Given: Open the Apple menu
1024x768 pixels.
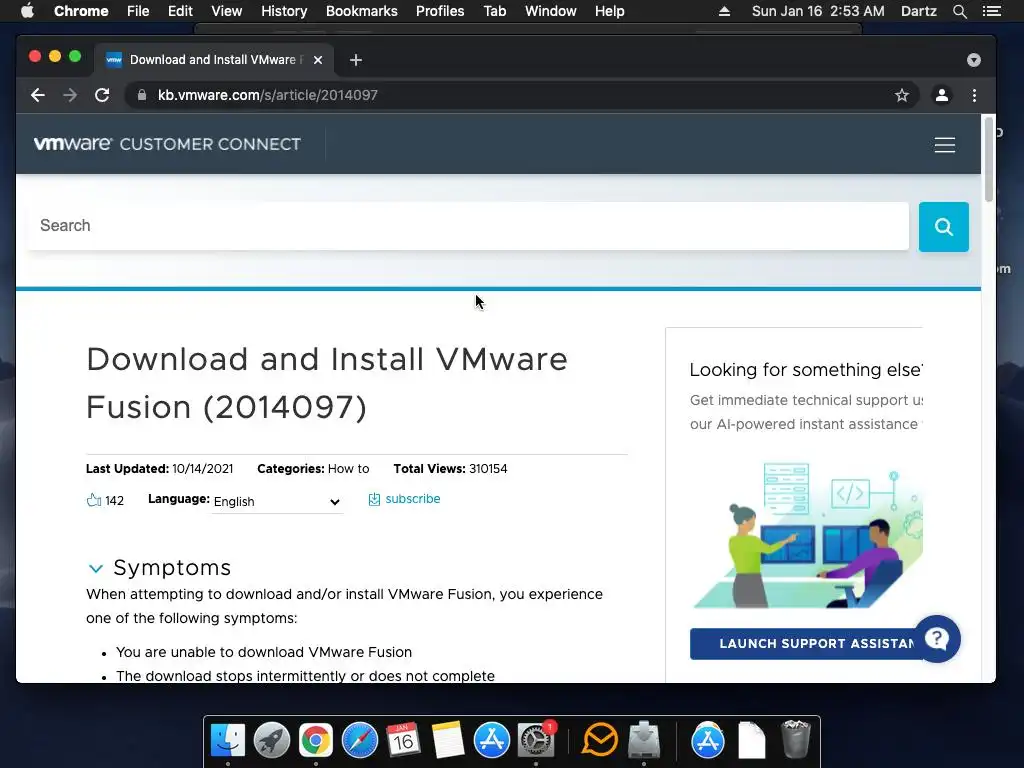Looking at the screenshot, I should pos(27,11).
